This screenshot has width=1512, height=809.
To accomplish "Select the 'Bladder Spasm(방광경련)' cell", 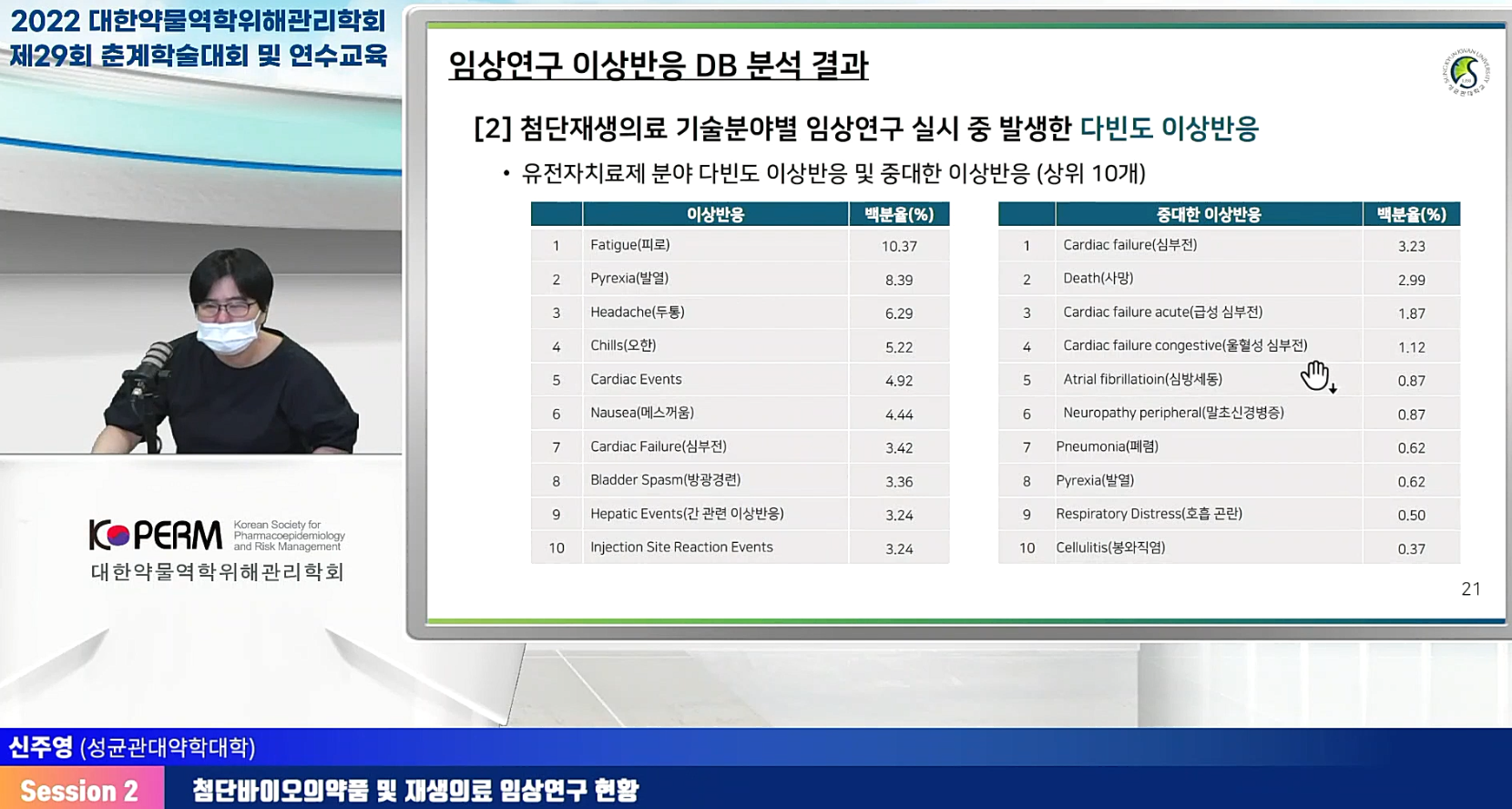I will pos(716,481).
